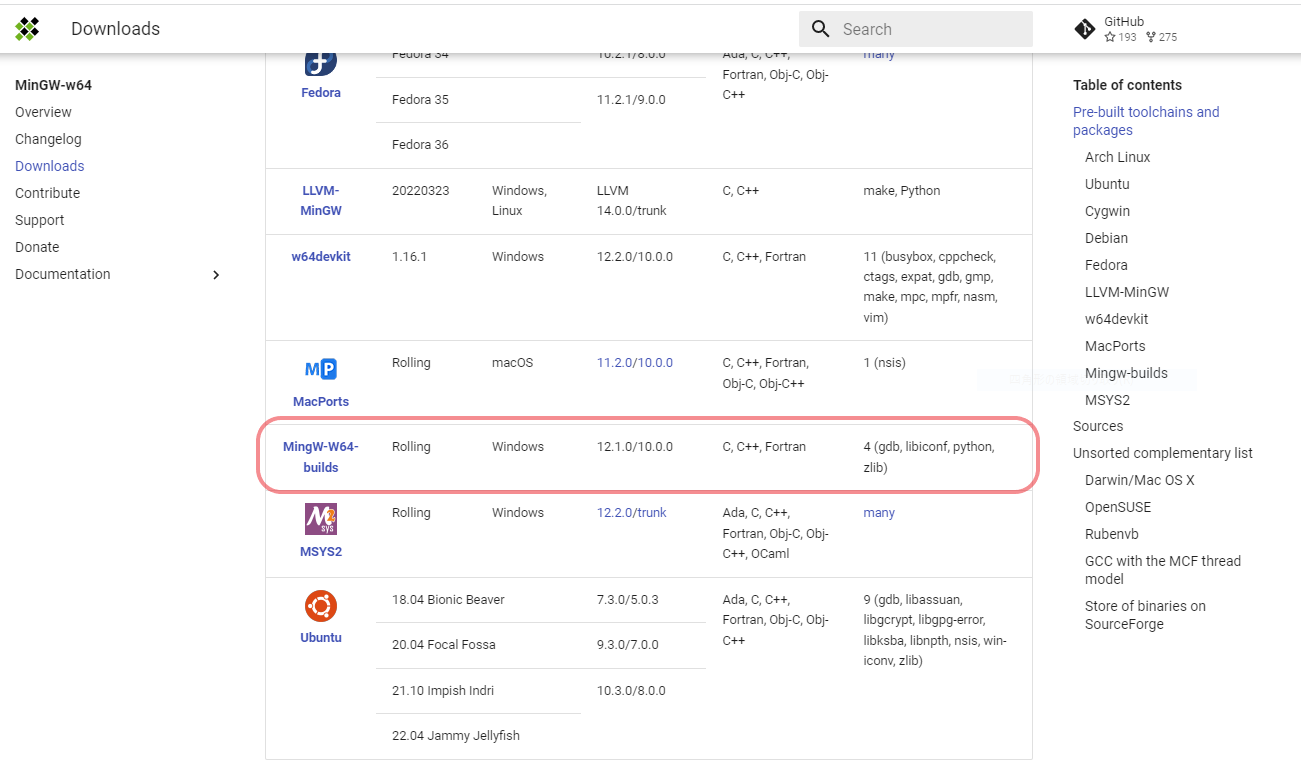
Task: Open Contribute in left sidebar
Action: [47, 193]
